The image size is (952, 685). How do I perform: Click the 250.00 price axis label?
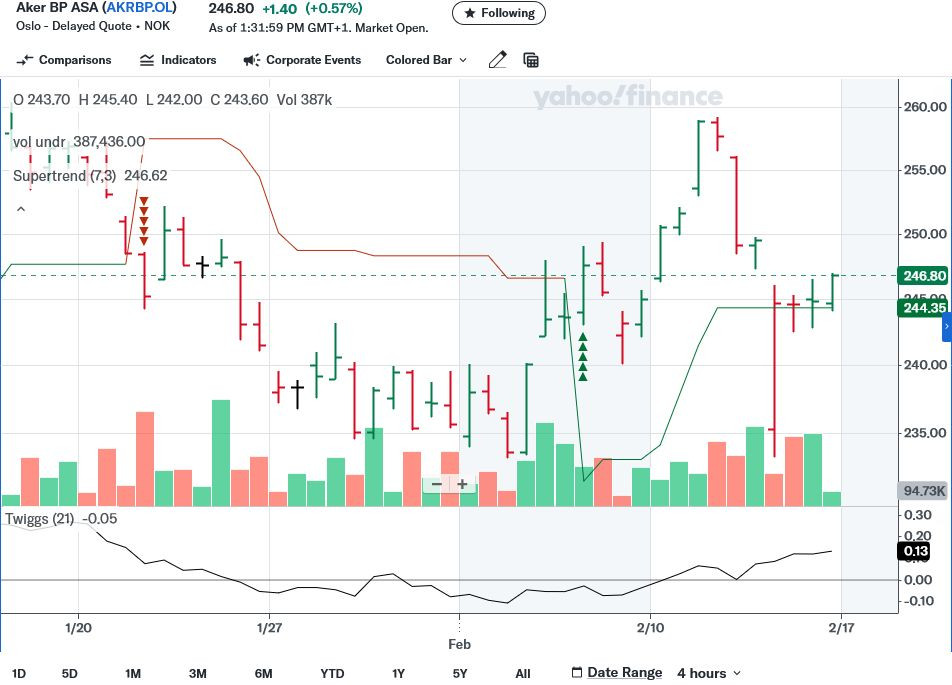click(925, 234)
